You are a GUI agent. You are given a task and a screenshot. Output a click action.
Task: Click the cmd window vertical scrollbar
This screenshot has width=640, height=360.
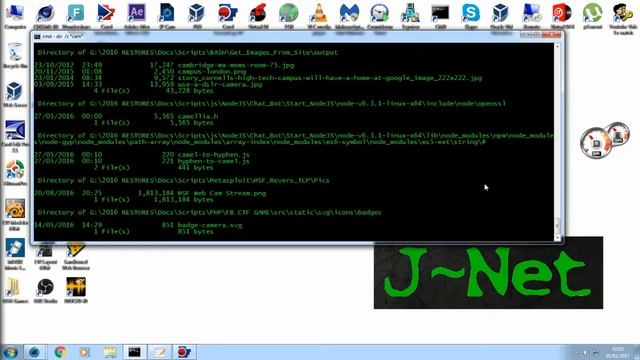click(x=558, y=142)
